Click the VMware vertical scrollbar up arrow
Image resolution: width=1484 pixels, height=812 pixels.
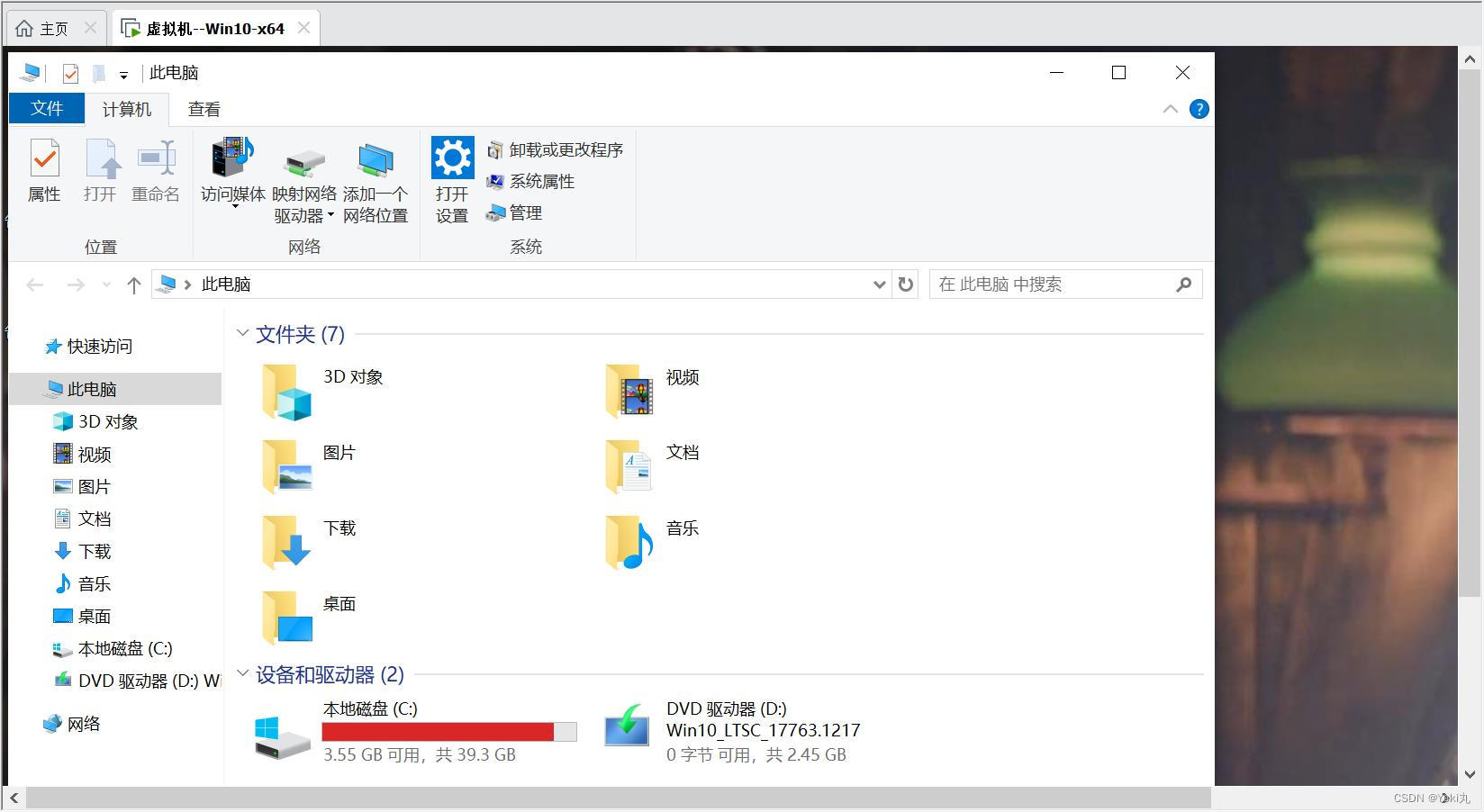(x=1470, y=59)
